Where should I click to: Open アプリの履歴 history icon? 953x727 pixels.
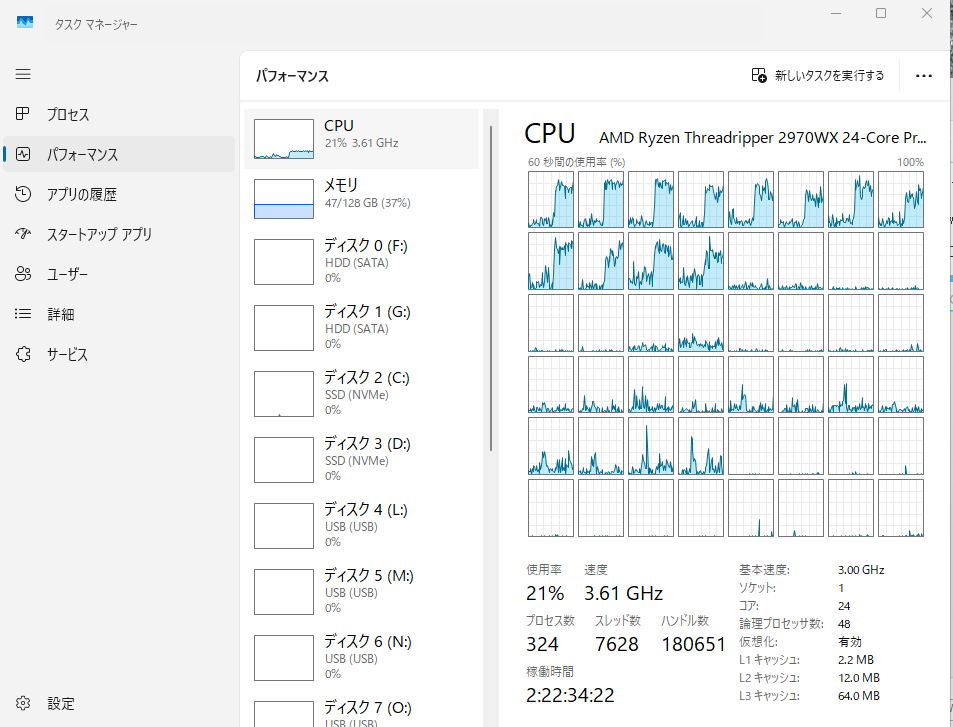(x=23, y=195)
